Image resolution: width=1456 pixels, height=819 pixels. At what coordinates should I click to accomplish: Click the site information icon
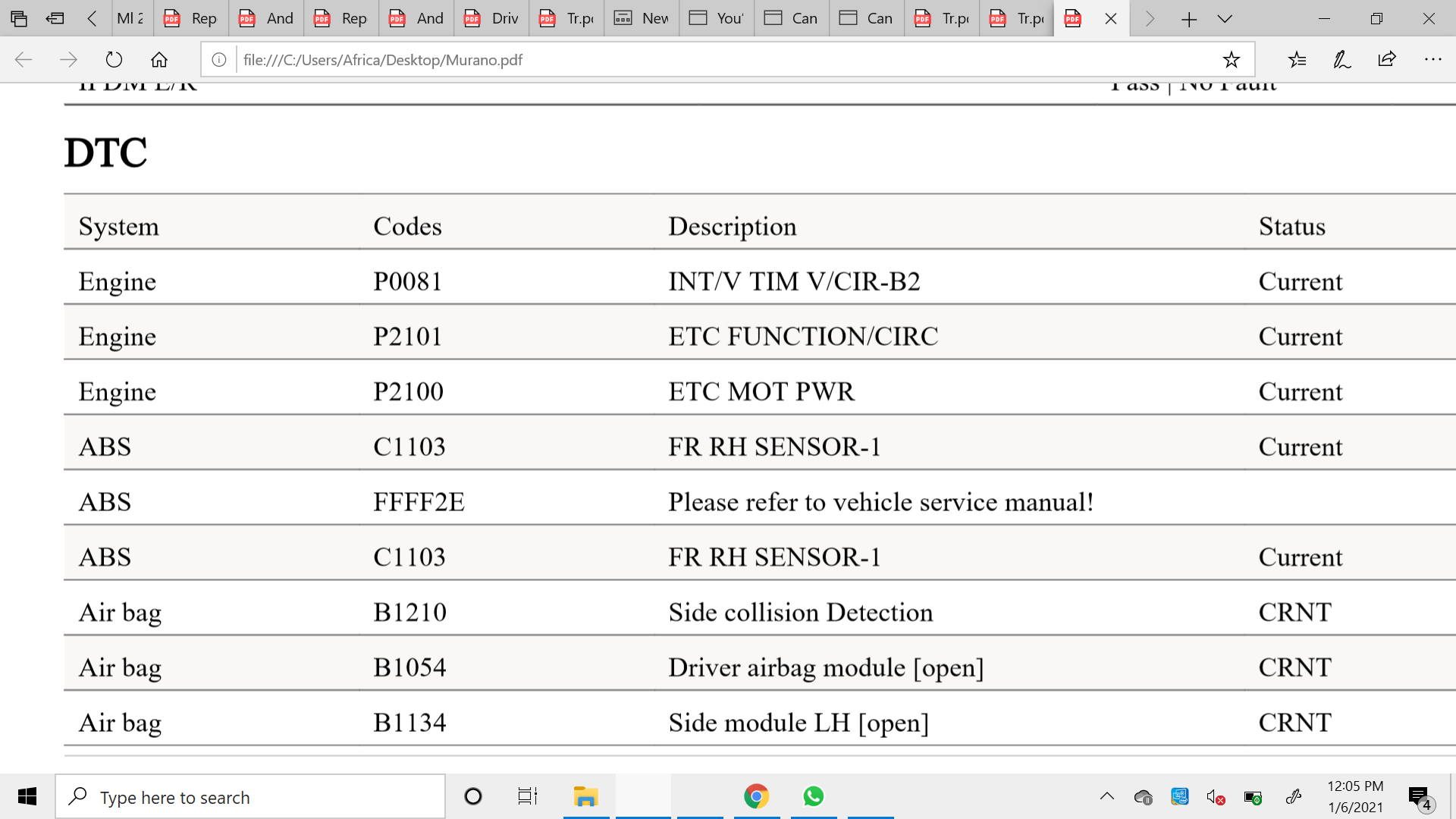pyautogui.click(x=219, y=60)
